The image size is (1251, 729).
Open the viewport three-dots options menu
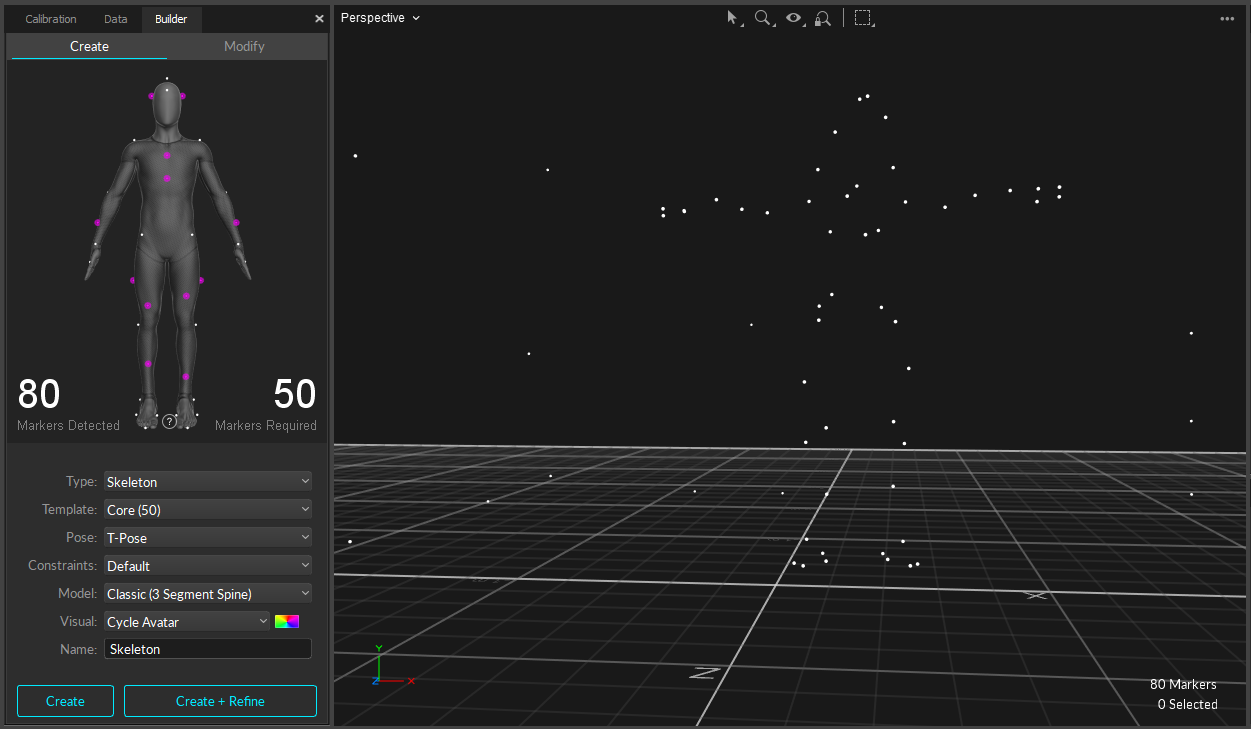tap(1227, 19)
